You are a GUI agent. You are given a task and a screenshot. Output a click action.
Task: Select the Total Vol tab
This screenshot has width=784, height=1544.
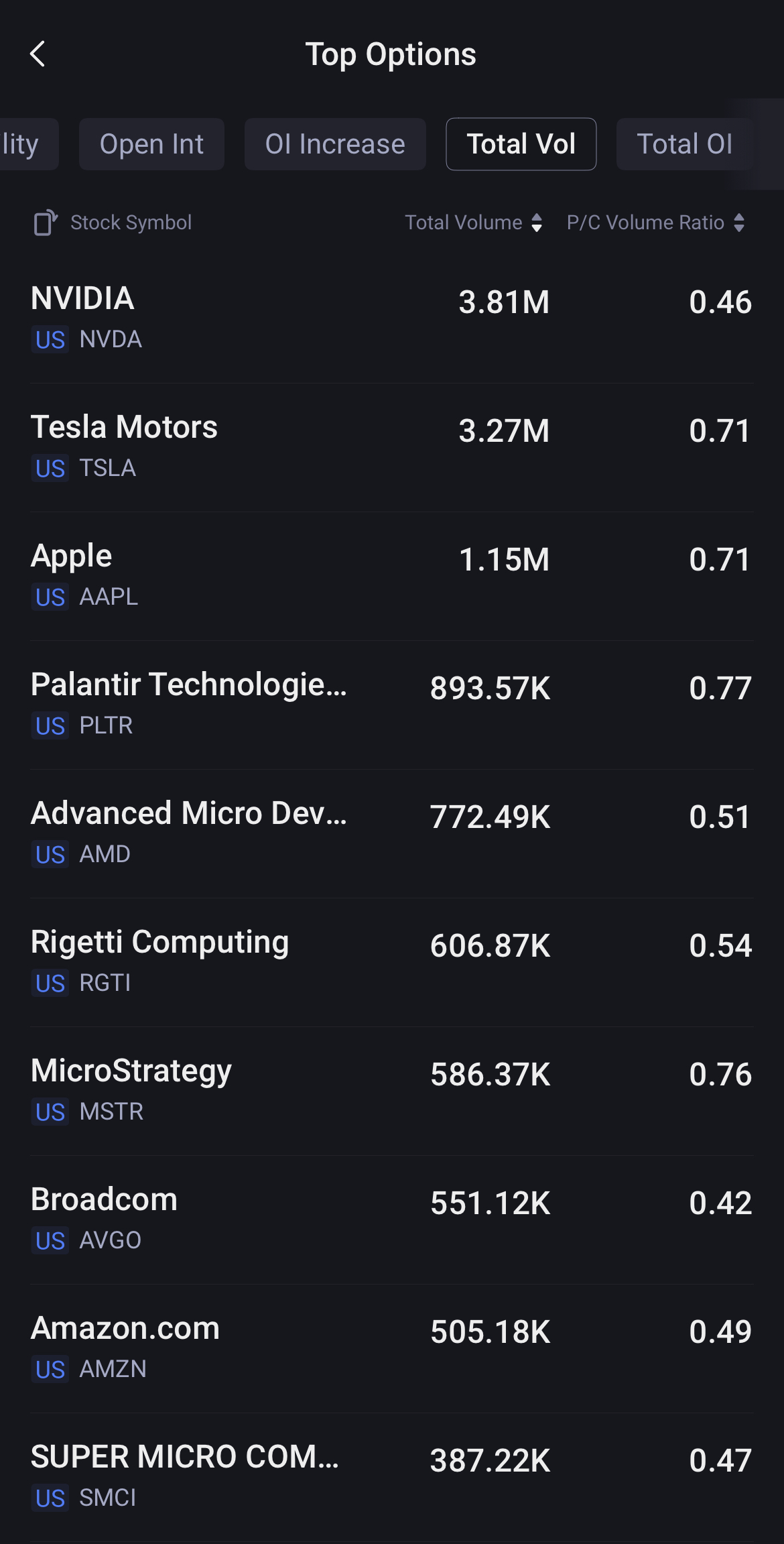pyautogui.click(x=521, y=144)
